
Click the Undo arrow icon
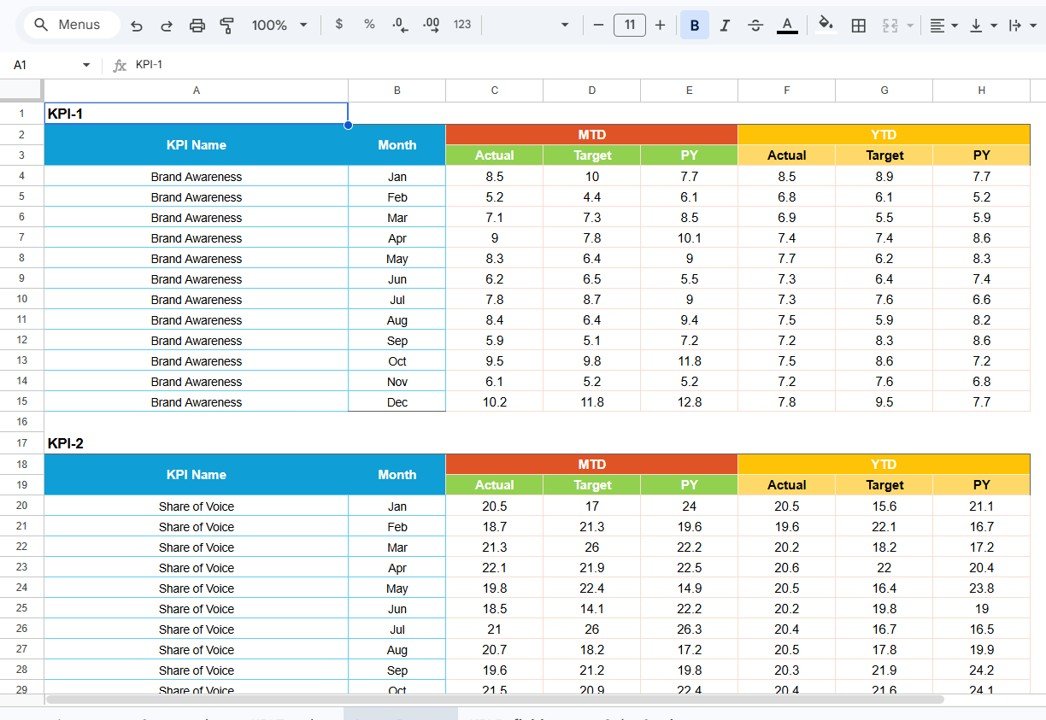[x=137, y=25]
